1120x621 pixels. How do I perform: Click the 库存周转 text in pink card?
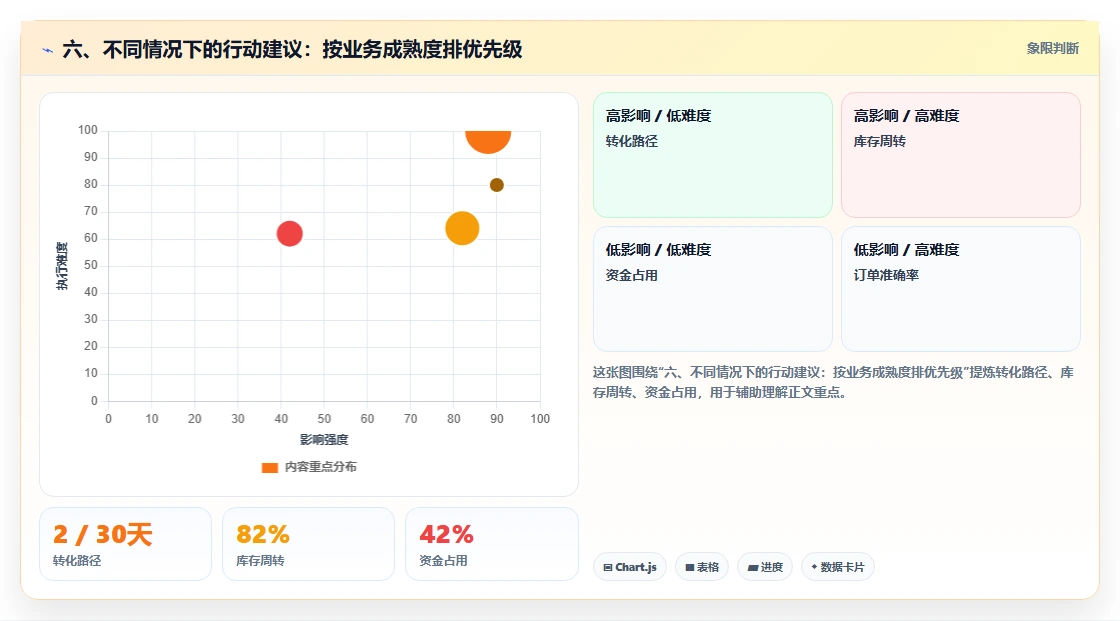click(x=879, y=141)
